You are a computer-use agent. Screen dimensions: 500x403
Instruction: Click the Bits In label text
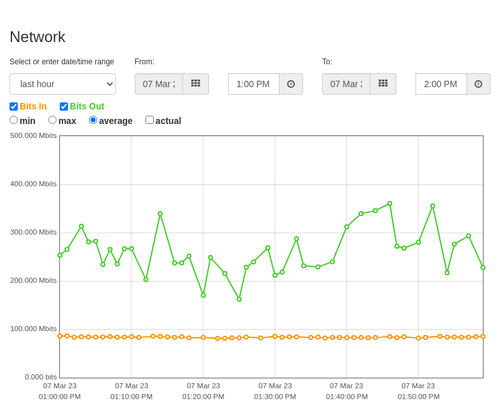point(33,106)
